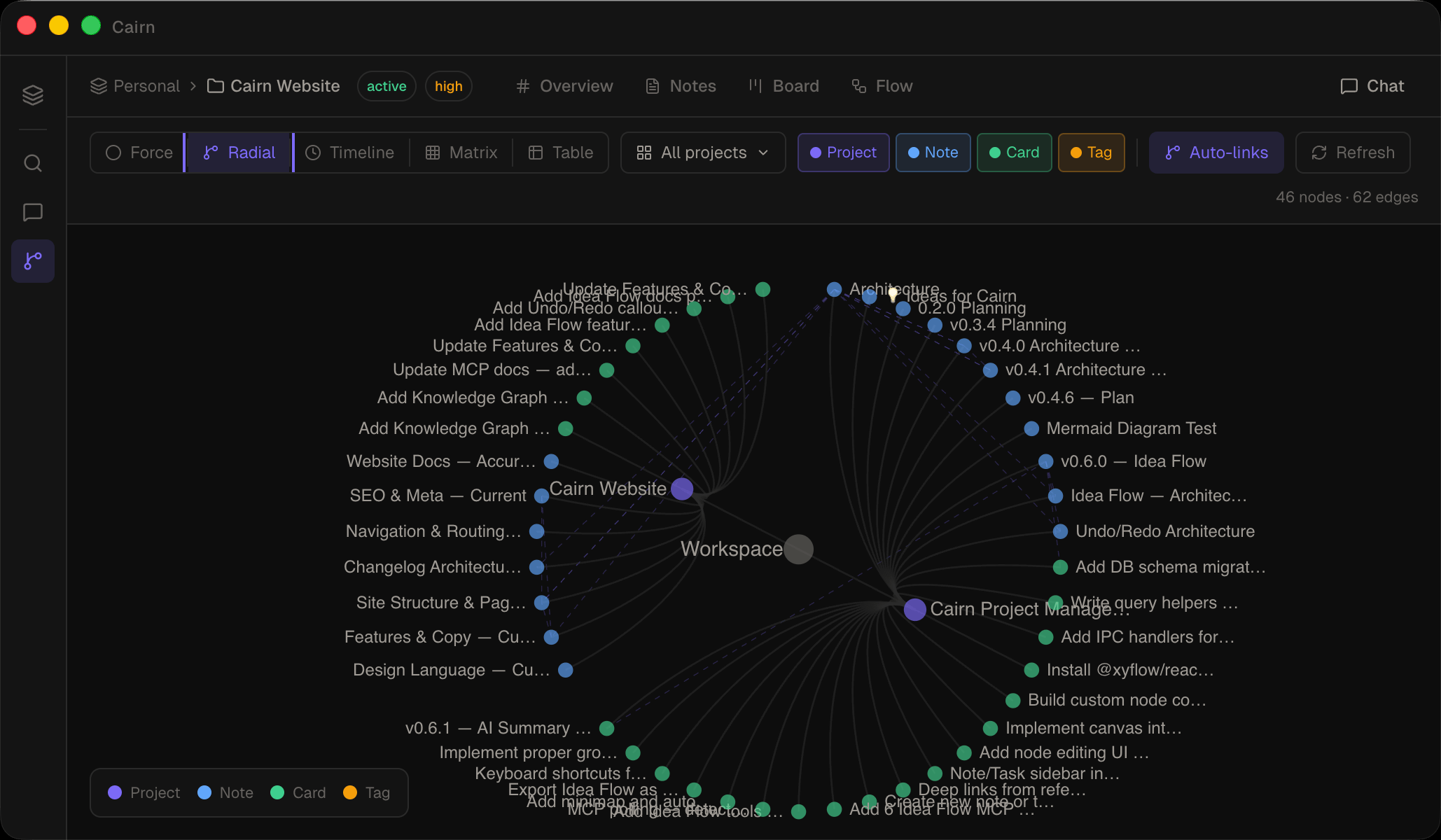Click the v0.6.1 — AI Summary node
Image resolution: width=1441 pixels, height=840 pixels.
[607, 728]
